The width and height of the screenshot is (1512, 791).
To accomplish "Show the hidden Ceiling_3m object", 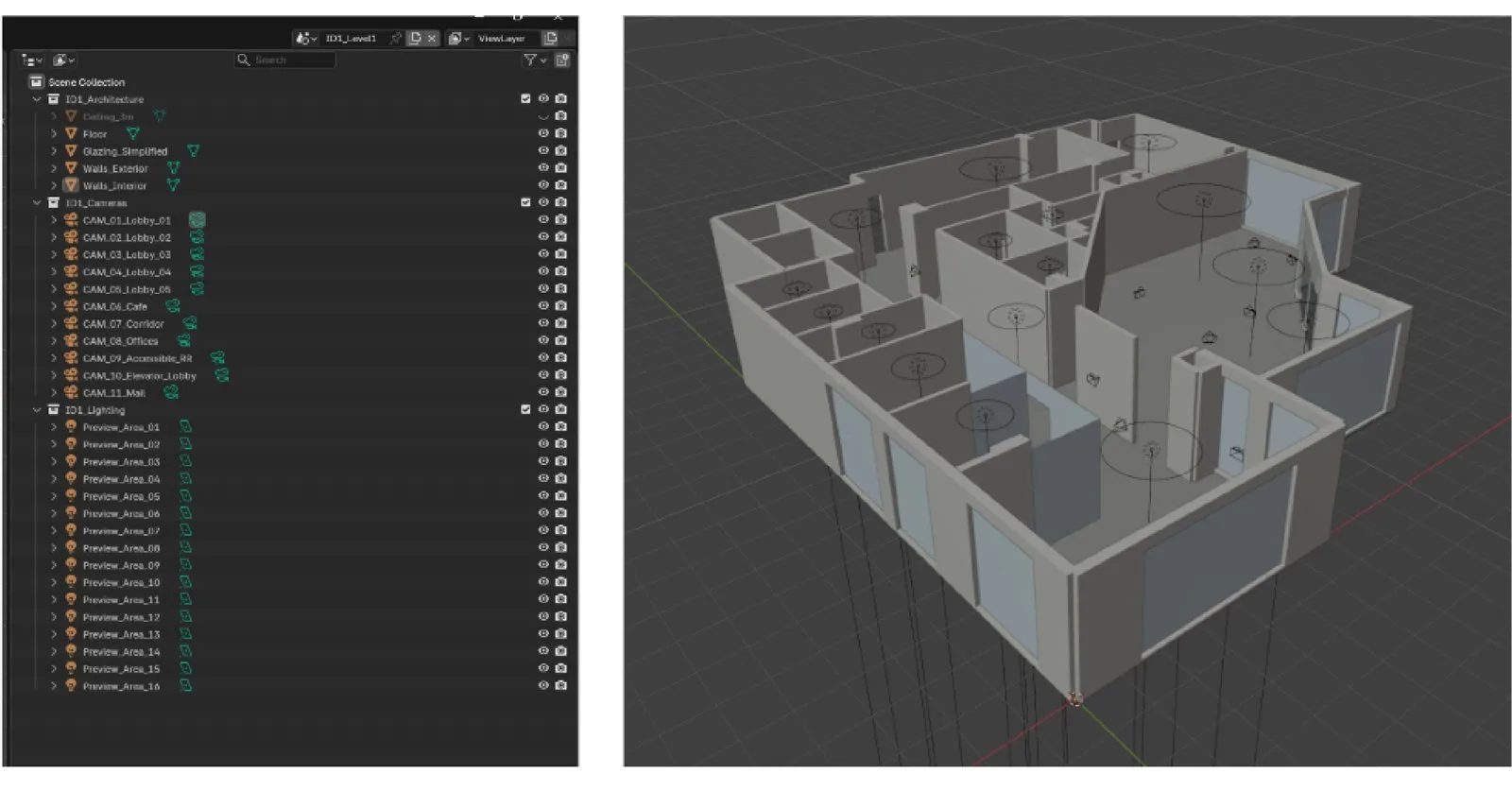I will pyautogui.click(x=543, y=116).
